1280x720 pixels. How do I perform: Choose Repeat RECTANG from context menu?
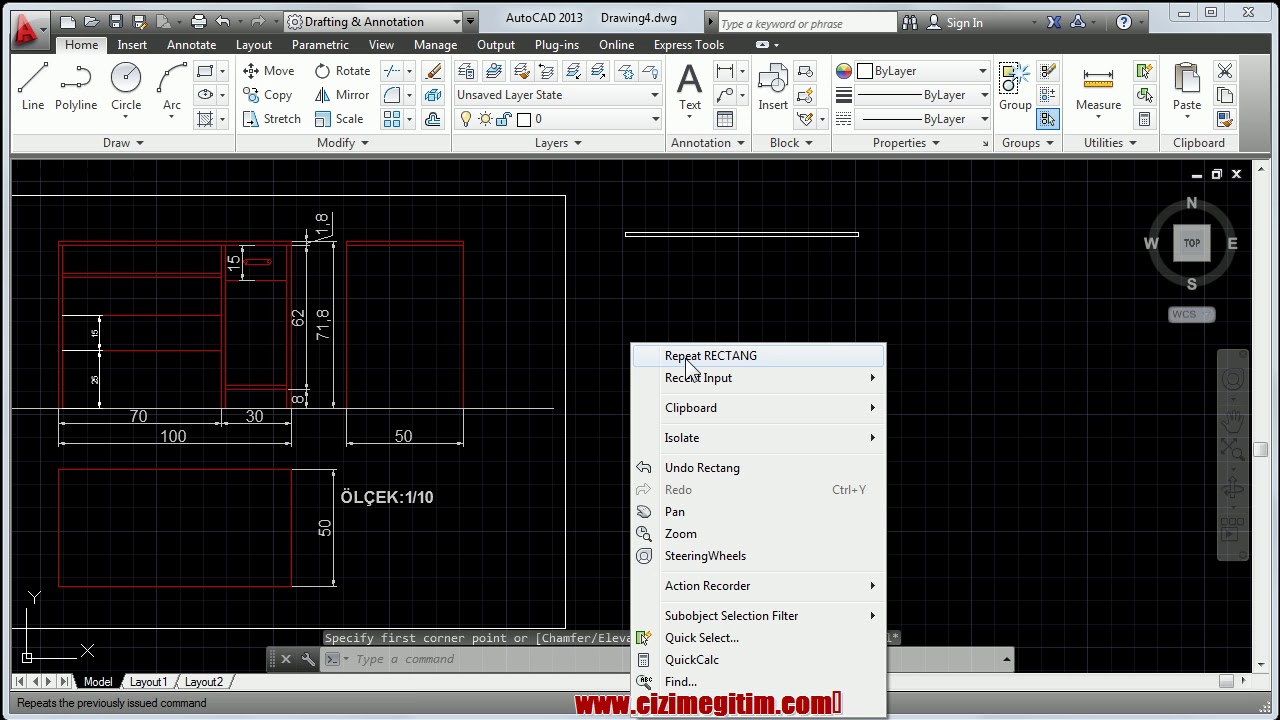pyautogui.click(x=759, y=356)
